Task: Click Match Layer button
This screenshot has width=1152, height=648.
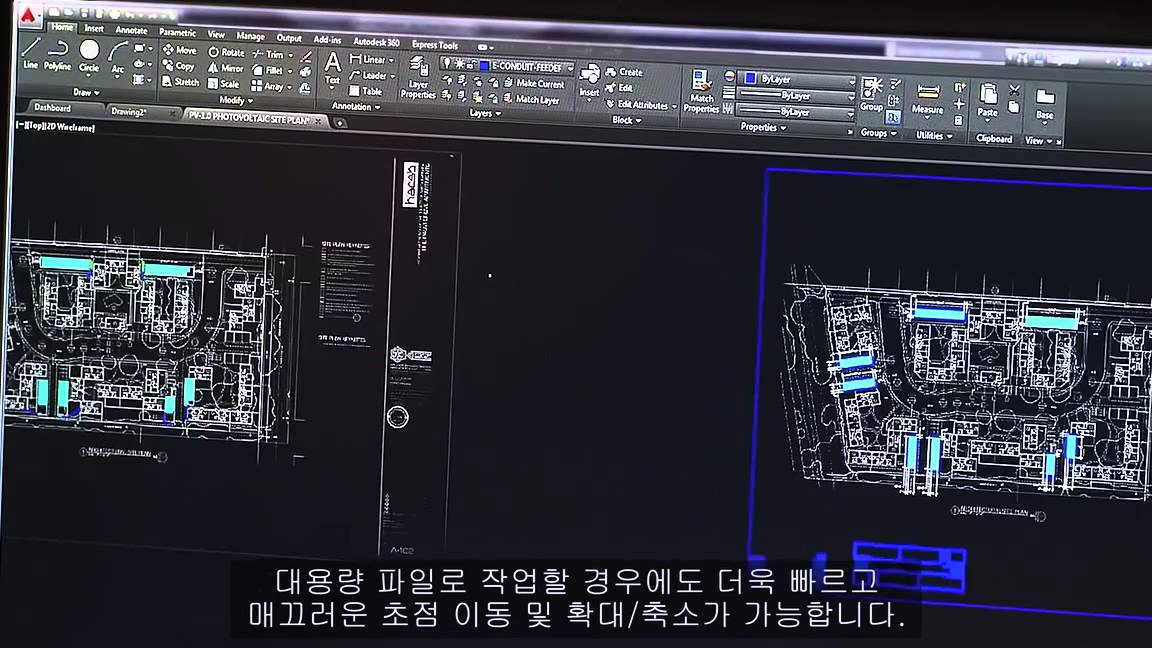Action: [x=531, y=99]
